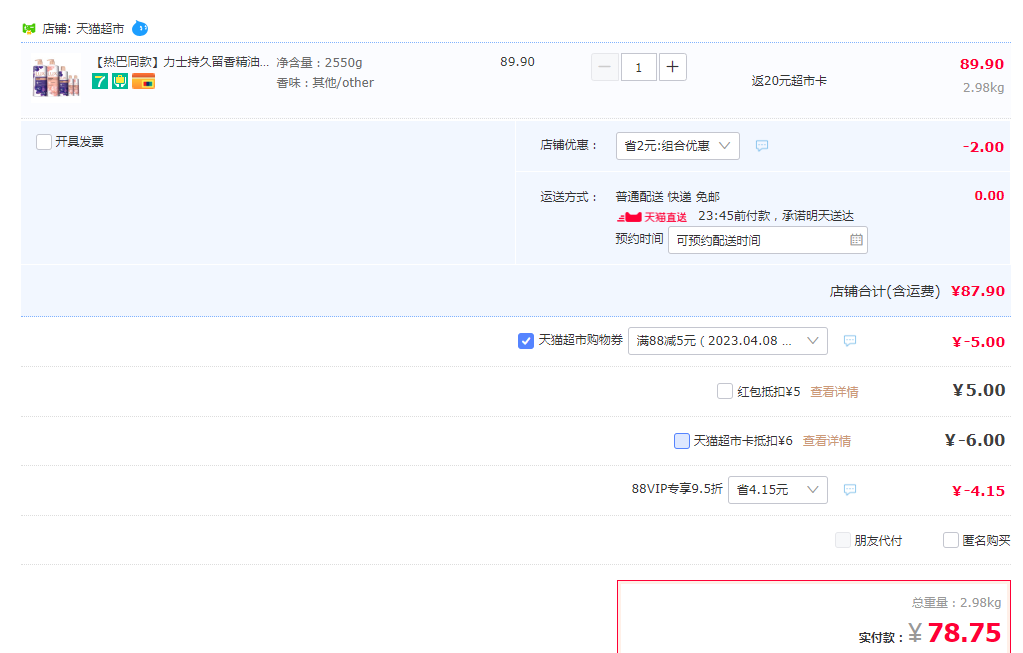Click the 普通配送 快递 免邮 text
The image size is (1023, 653).
coord(667,196)
